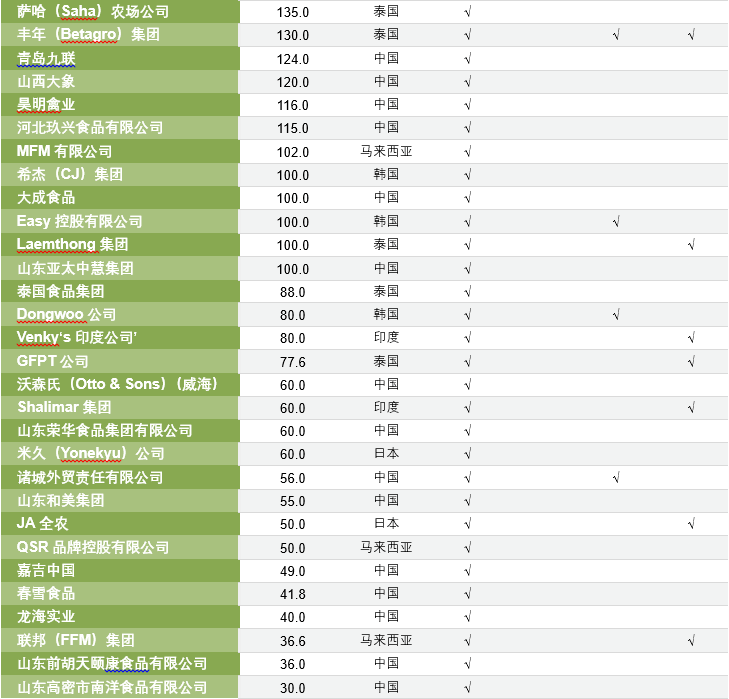Select the 嘉吉中国 cell
The height and width of the screenshot is (699, 729).
point(120,571)
